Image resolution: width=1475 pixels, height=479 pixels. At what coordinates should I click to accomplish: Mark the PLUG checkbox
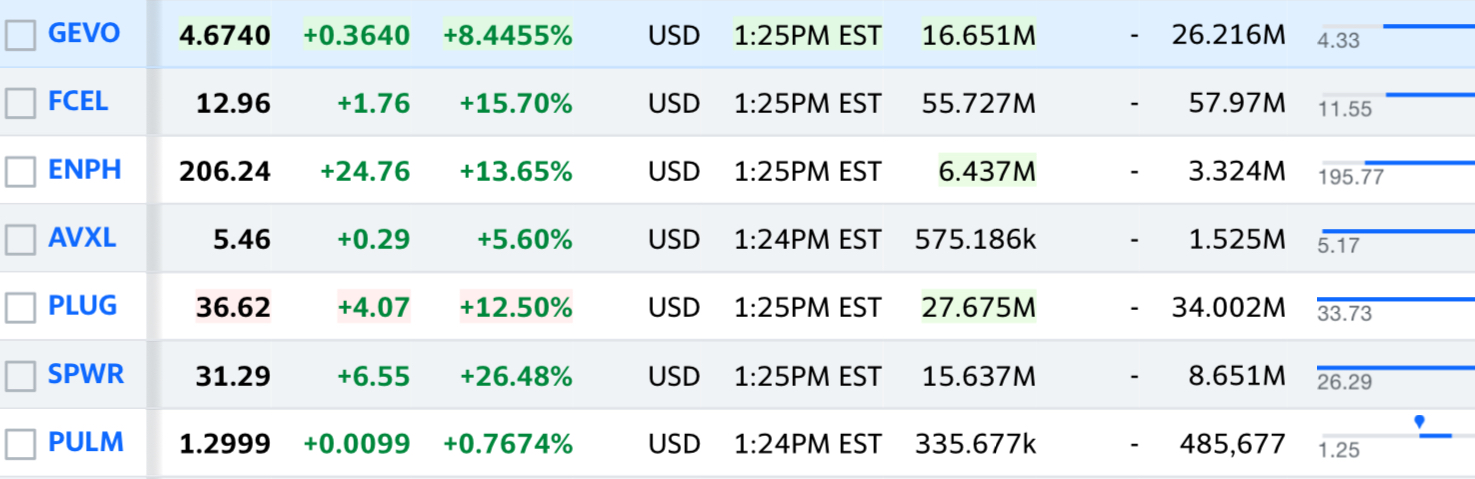click(20, 308)
